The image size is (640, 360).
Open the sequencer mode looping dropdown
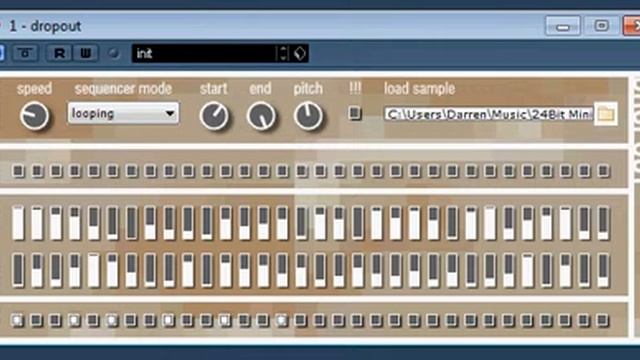point(123,113)
